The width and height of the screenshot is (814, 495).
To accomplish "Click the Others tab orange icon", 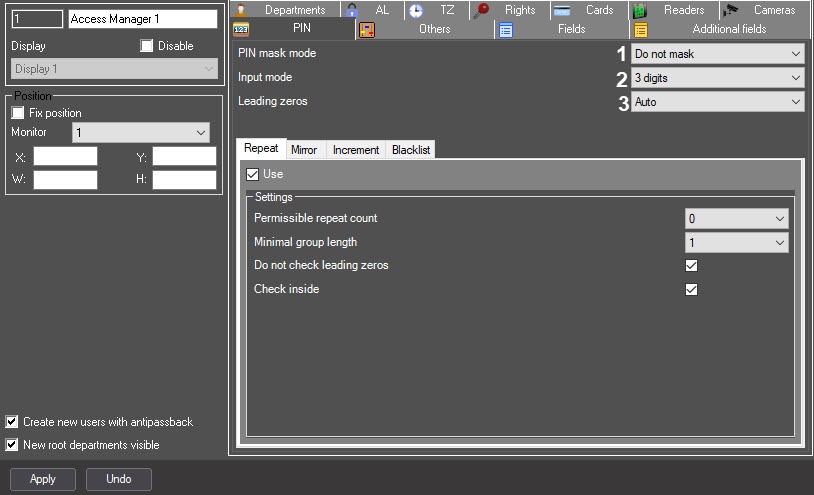I will [367, 30].
